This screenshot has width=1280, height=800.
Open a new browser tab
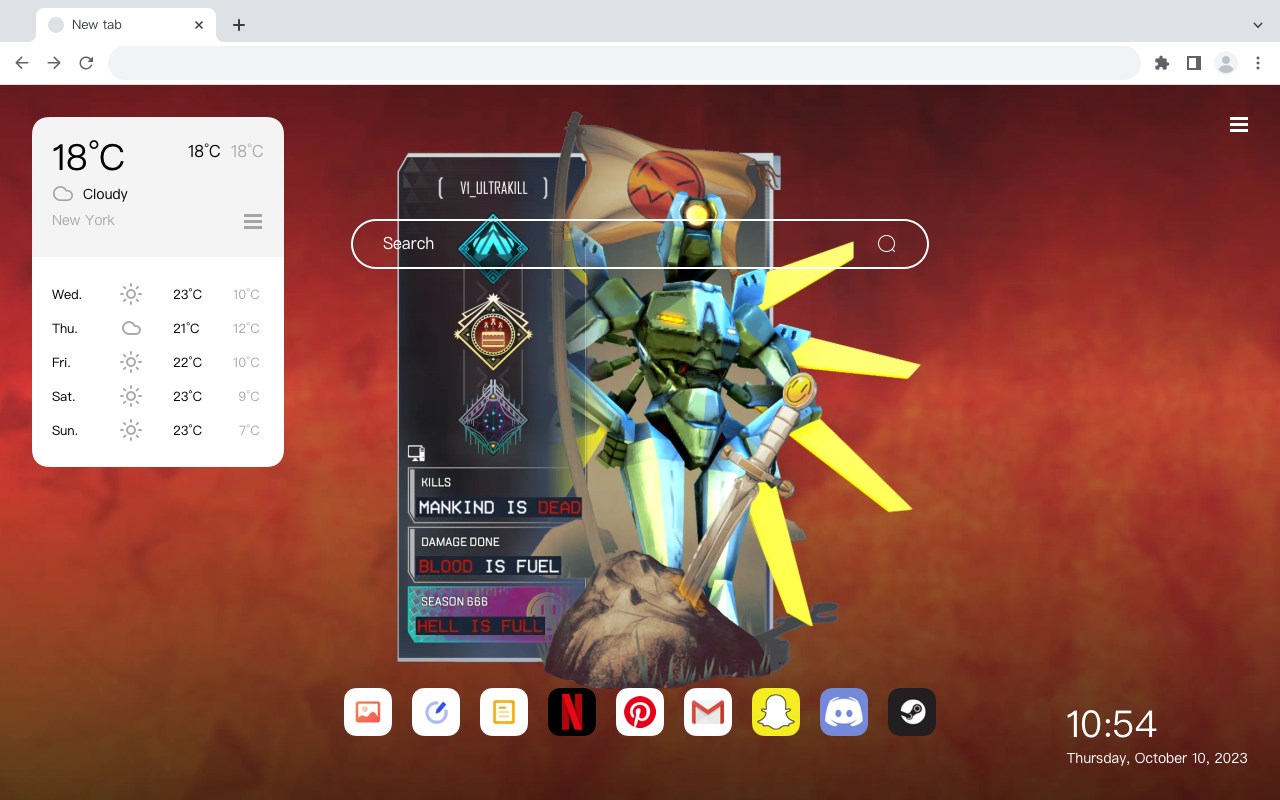[238, 25]
